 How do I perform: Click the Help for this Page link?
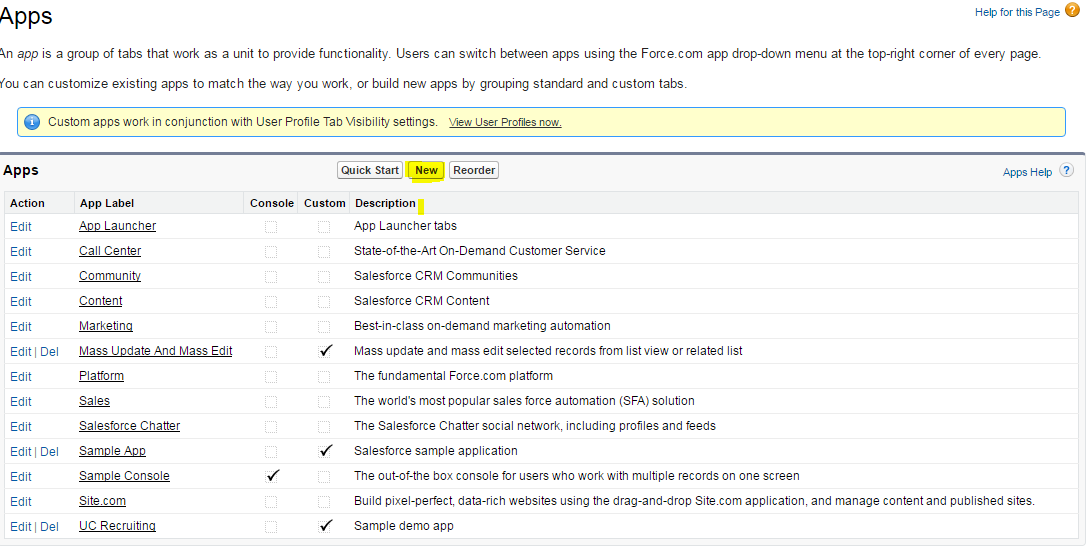[1017, 12]
